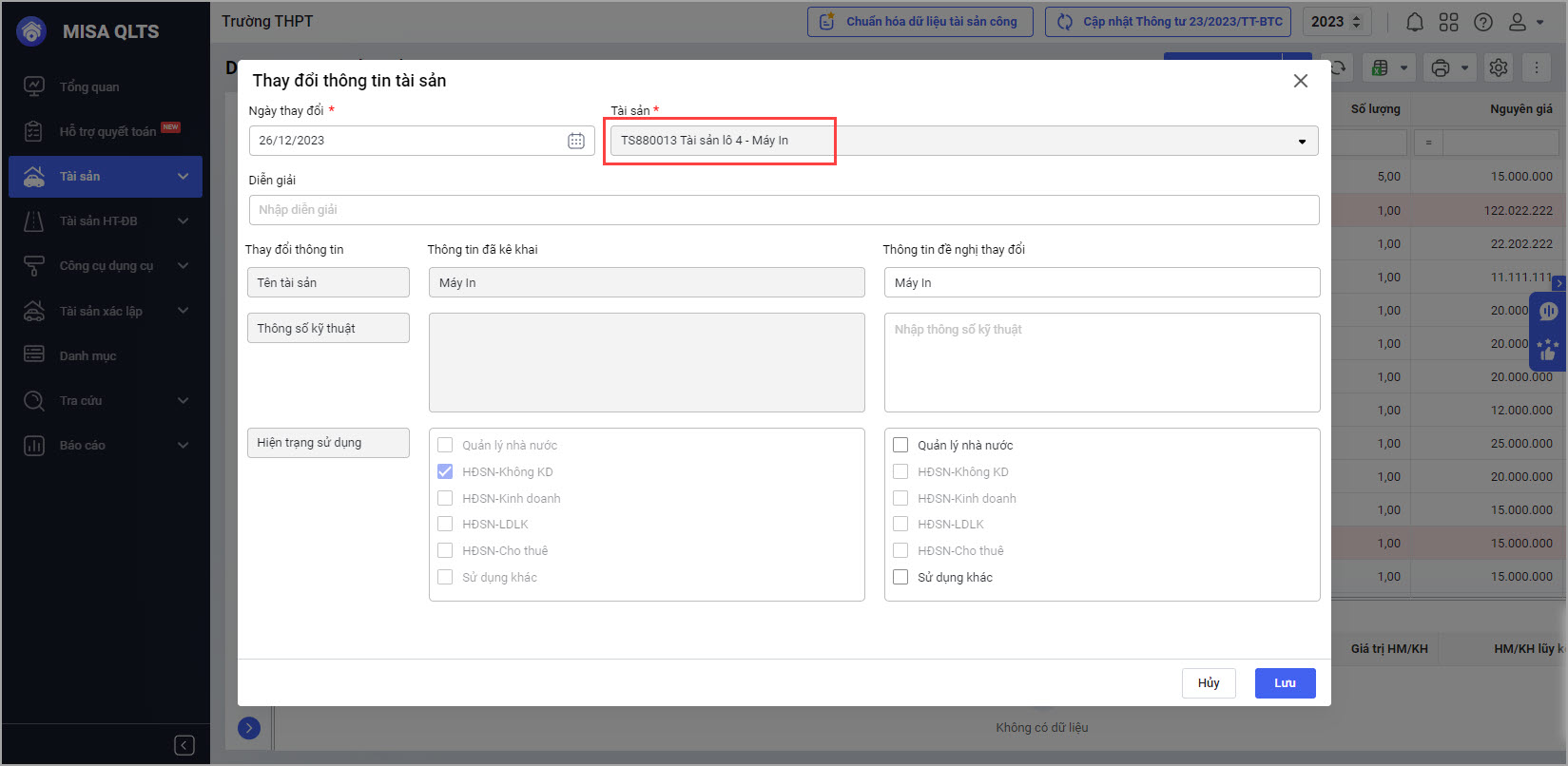Open the apps grid icon
Image resolution: width=1568 pixels, height=766 pixels.
click(x=1448, y=22)
